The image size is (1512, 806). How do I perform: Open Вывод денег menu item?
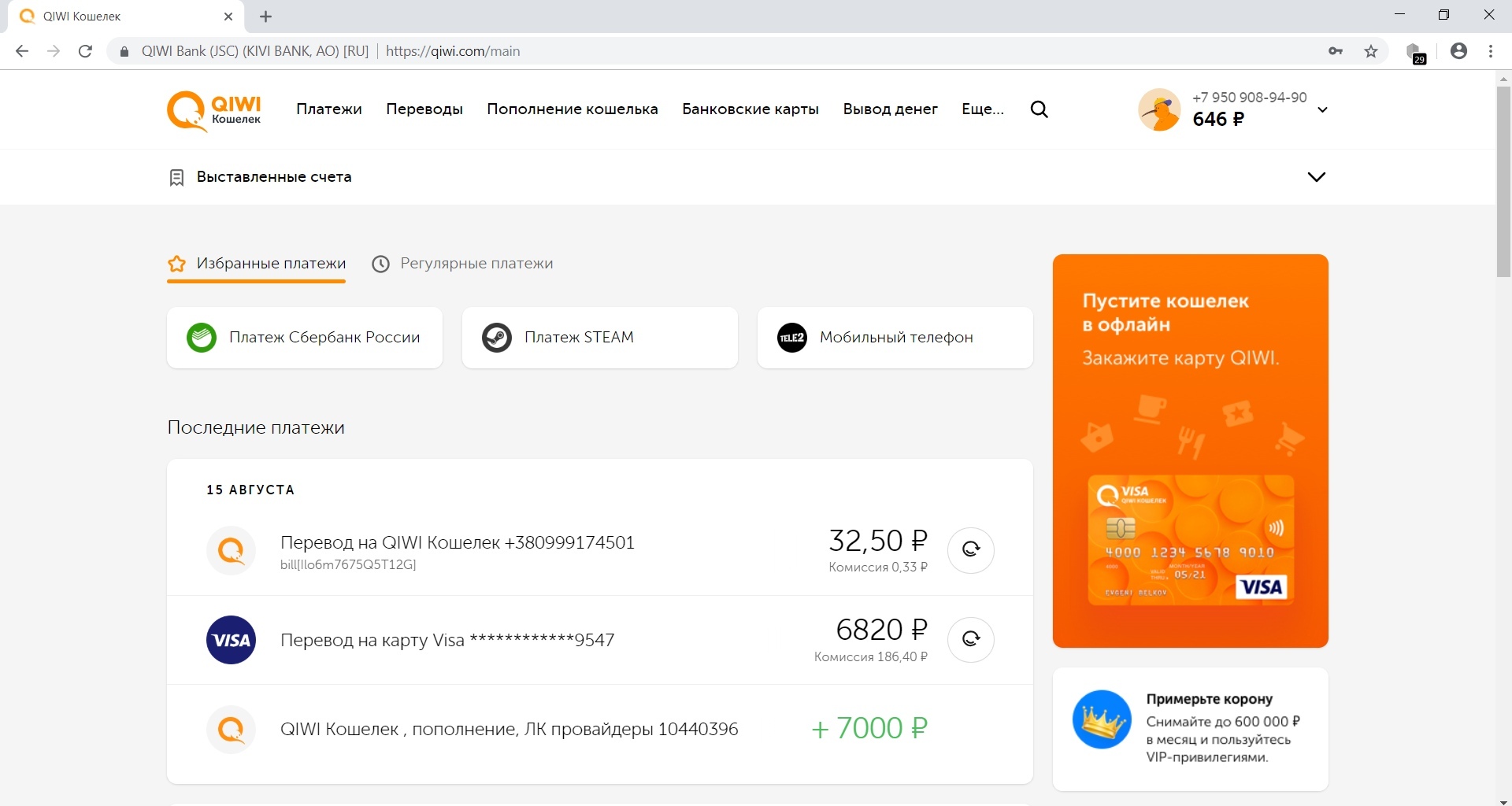tap(890, 109)
